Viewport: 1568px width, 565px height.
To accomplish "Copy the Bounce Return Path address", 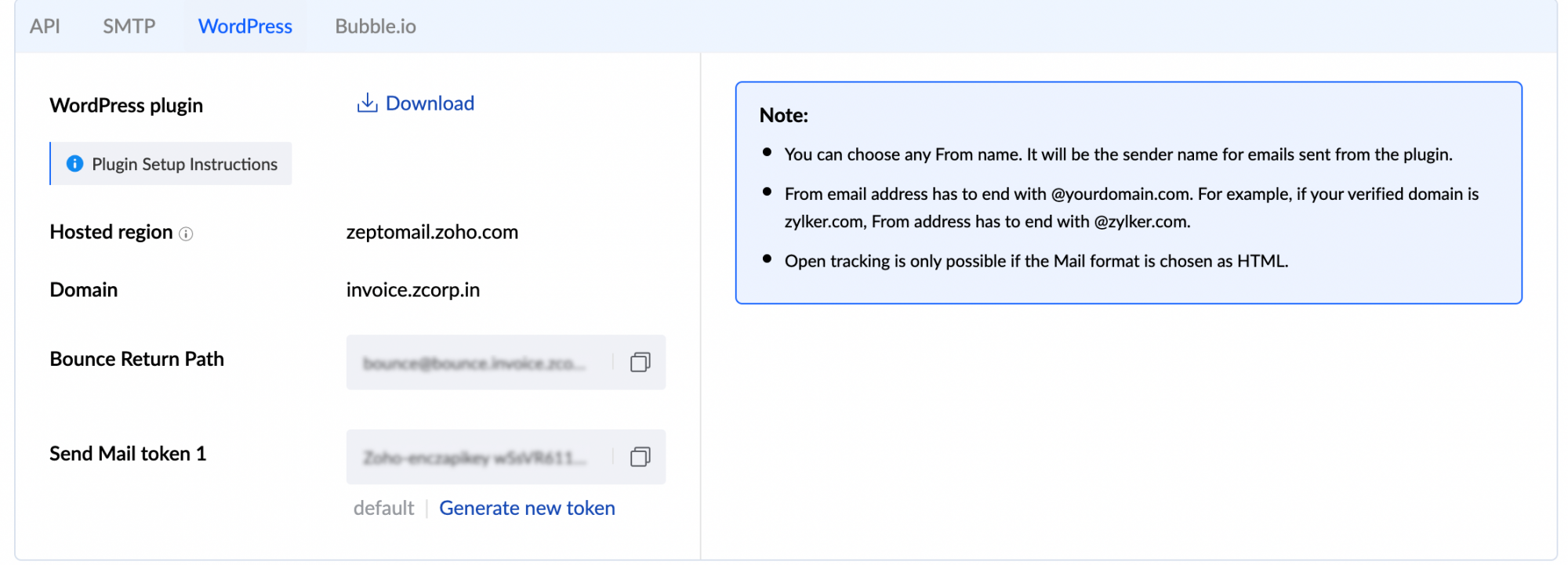I will tap(640, 362).
